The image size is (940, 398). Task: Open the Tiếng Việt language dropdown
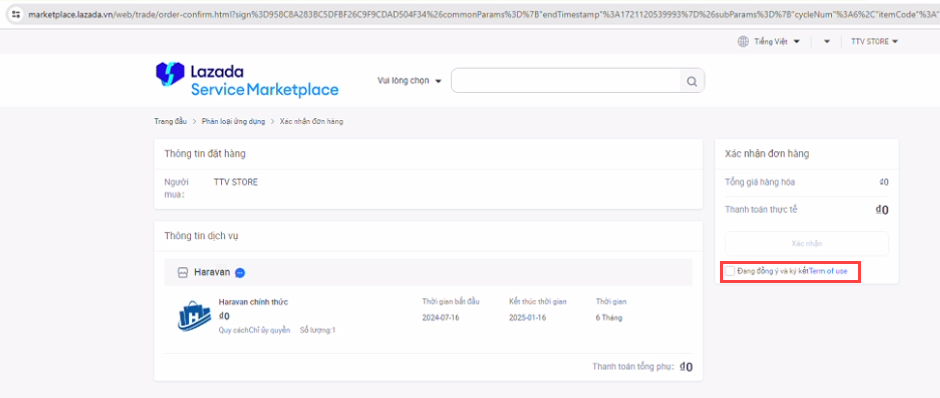(777, 41)
